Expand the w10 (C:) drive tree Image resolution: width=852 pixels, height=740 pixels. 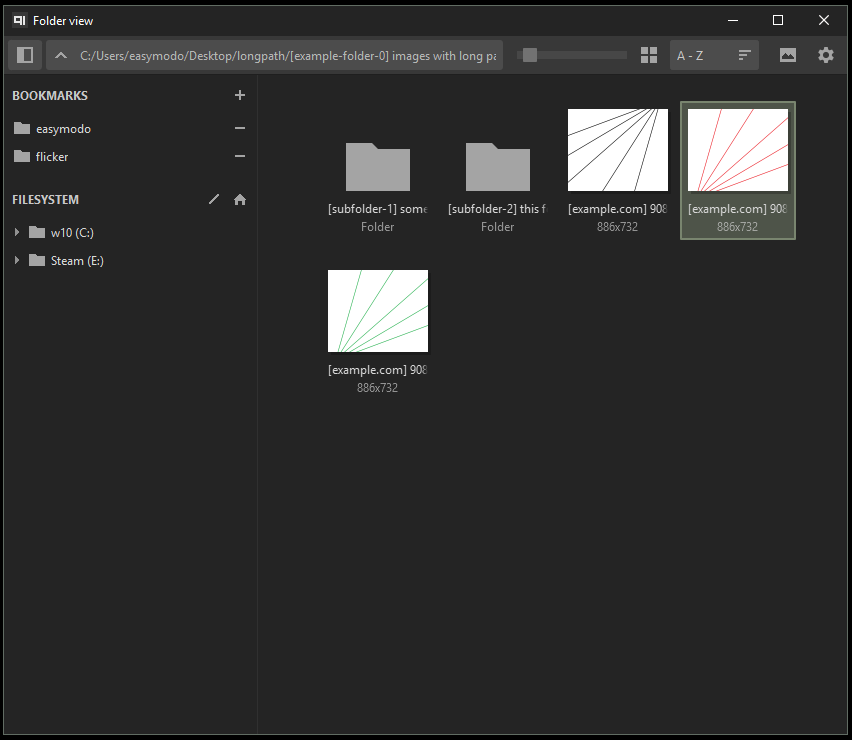click(x=17, y=232)
